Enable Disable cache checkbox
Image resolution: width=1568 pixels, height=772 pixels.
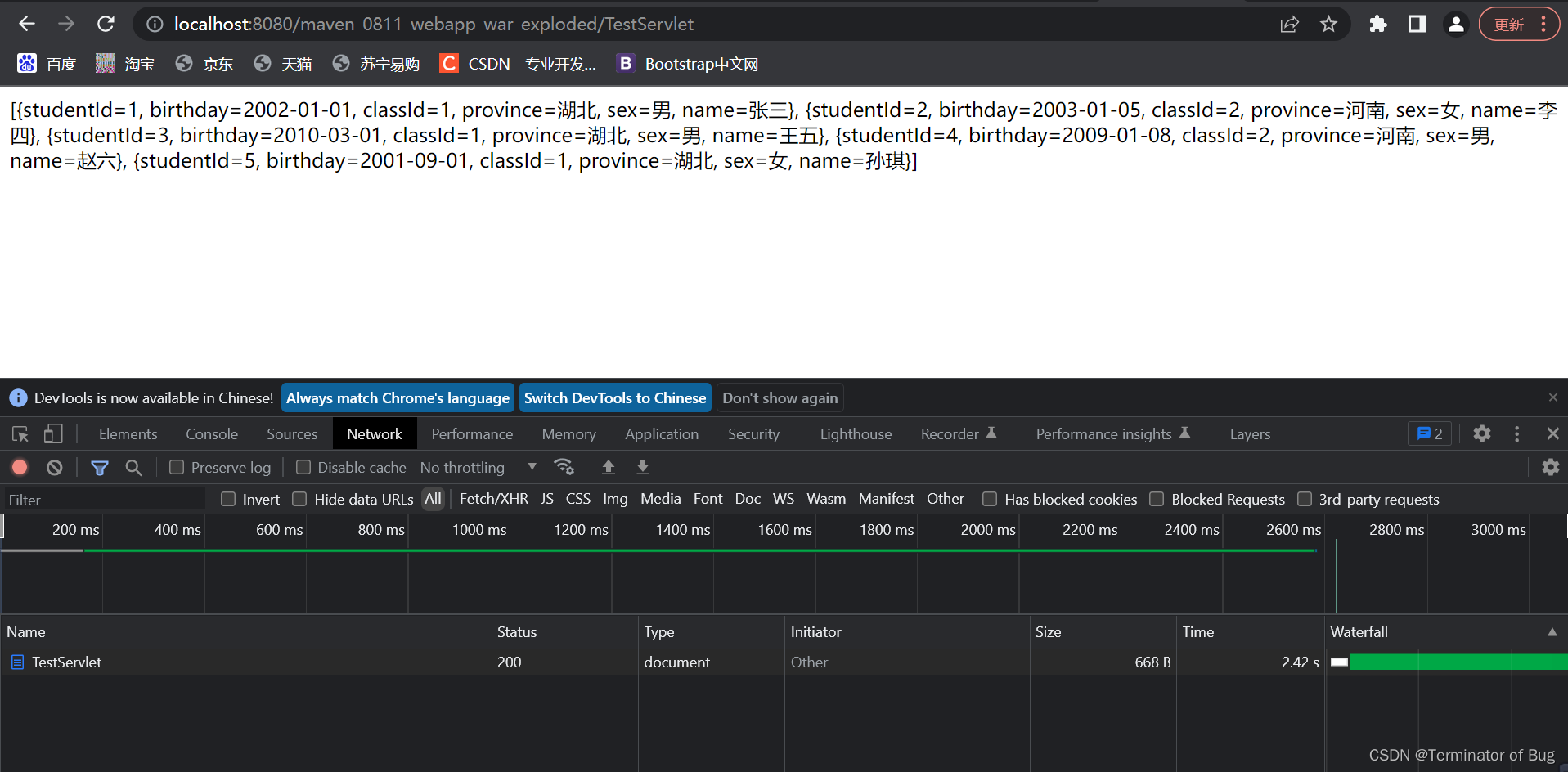pyautogui.click(x=303, y=467)
